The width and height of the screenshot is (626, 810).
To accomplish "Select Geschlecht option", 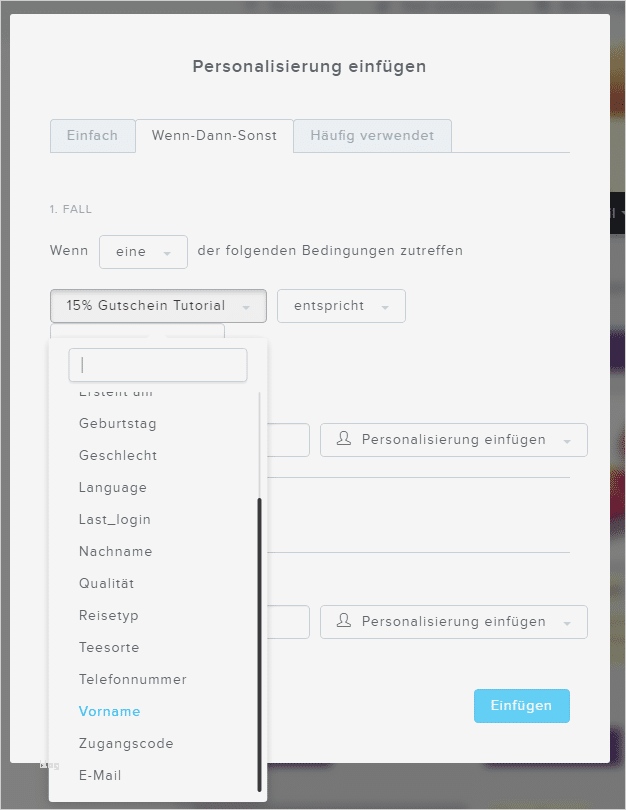I will click(x=118, y=456).
